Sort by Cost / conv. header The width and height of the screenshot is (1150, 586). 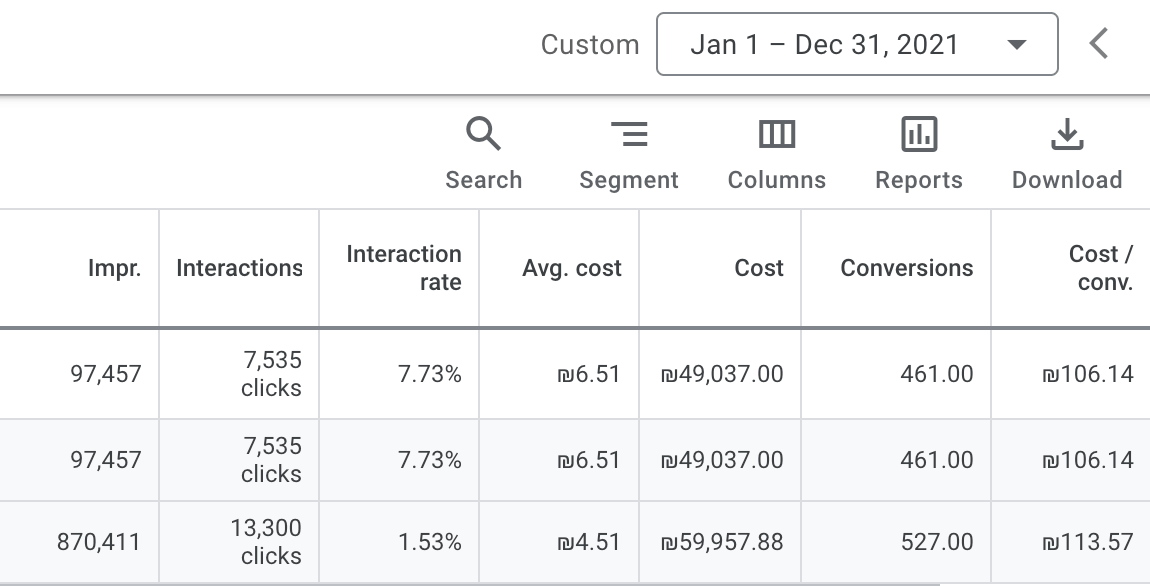tap(1100, 268)
